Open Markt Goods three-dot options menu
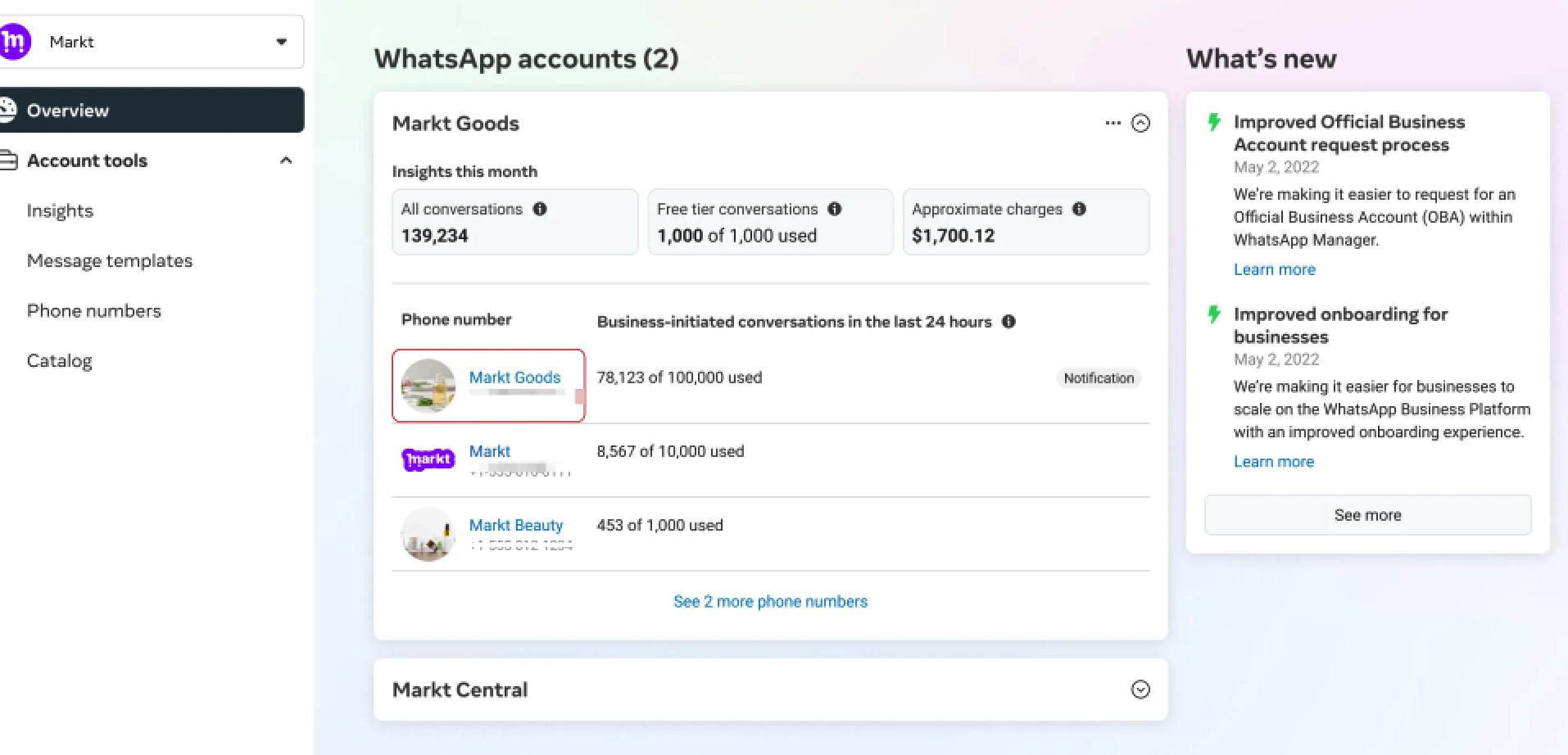The image size is (1568, 755). (x=1113, y=123)
